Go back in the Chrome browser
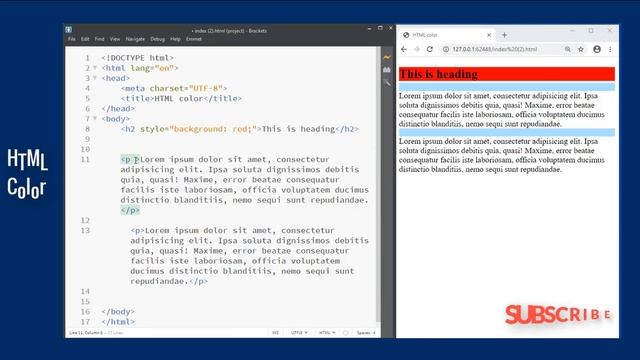Image resolution: width=640 pixels, height=360 pixels. tap(404, 49)
